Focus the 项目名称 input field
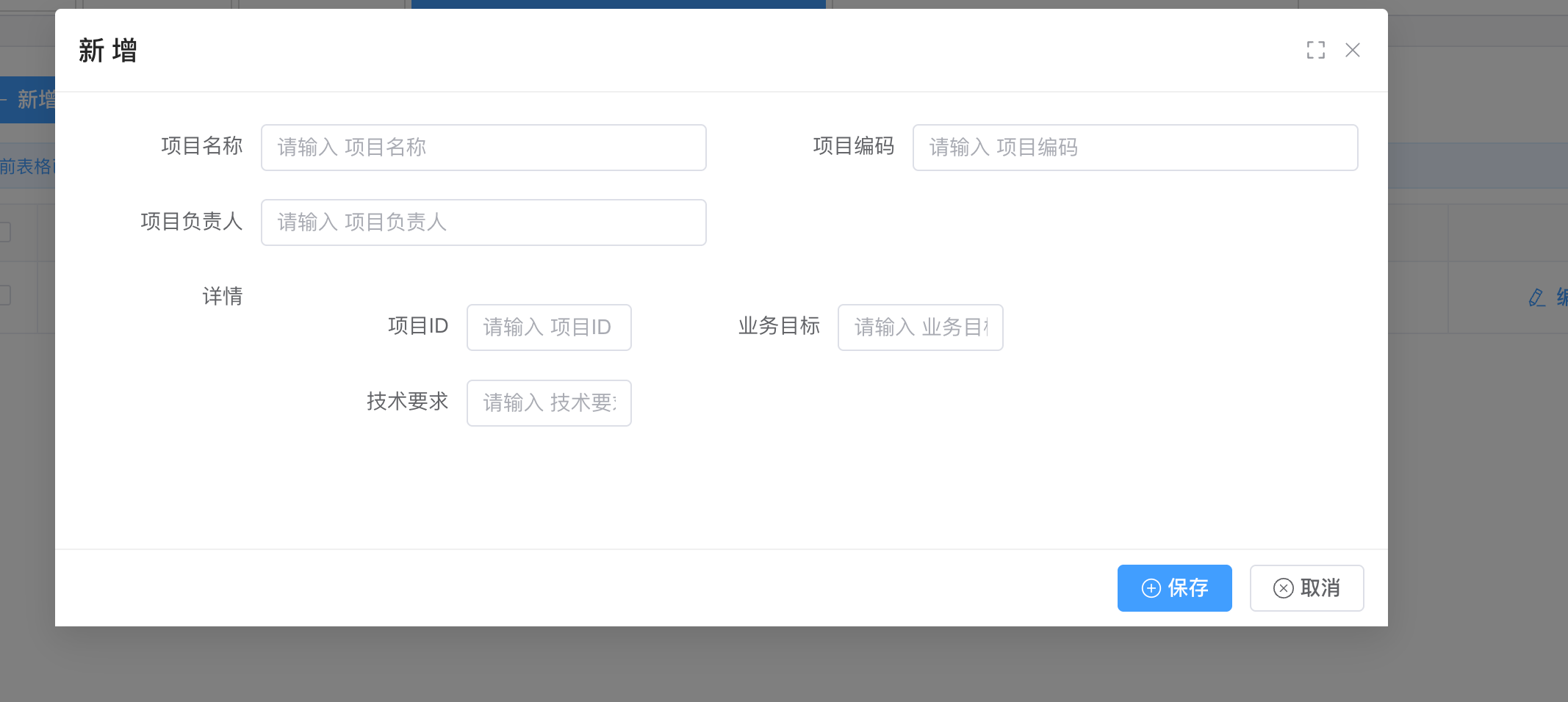The height and width of the screenshot is (702, 1568). tap(483, 148)
